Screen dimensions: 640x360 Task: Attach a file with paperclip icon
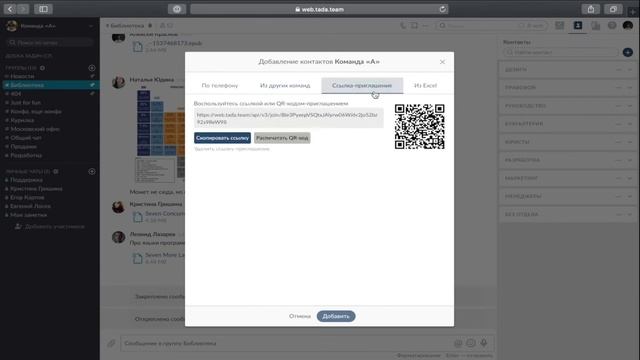tap(111, 343)
